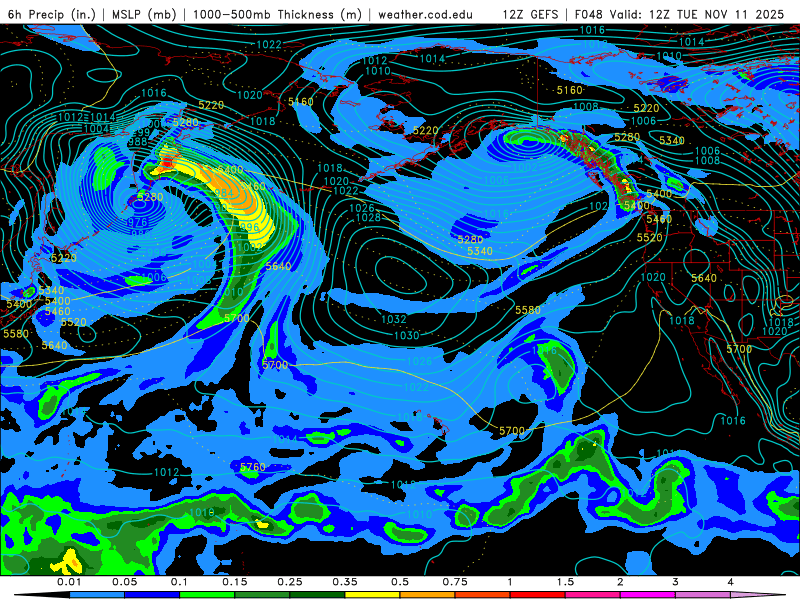Click the dark green 0.25–0.35 legend swatch
This screenshot has height=600, width=800.
317,595
